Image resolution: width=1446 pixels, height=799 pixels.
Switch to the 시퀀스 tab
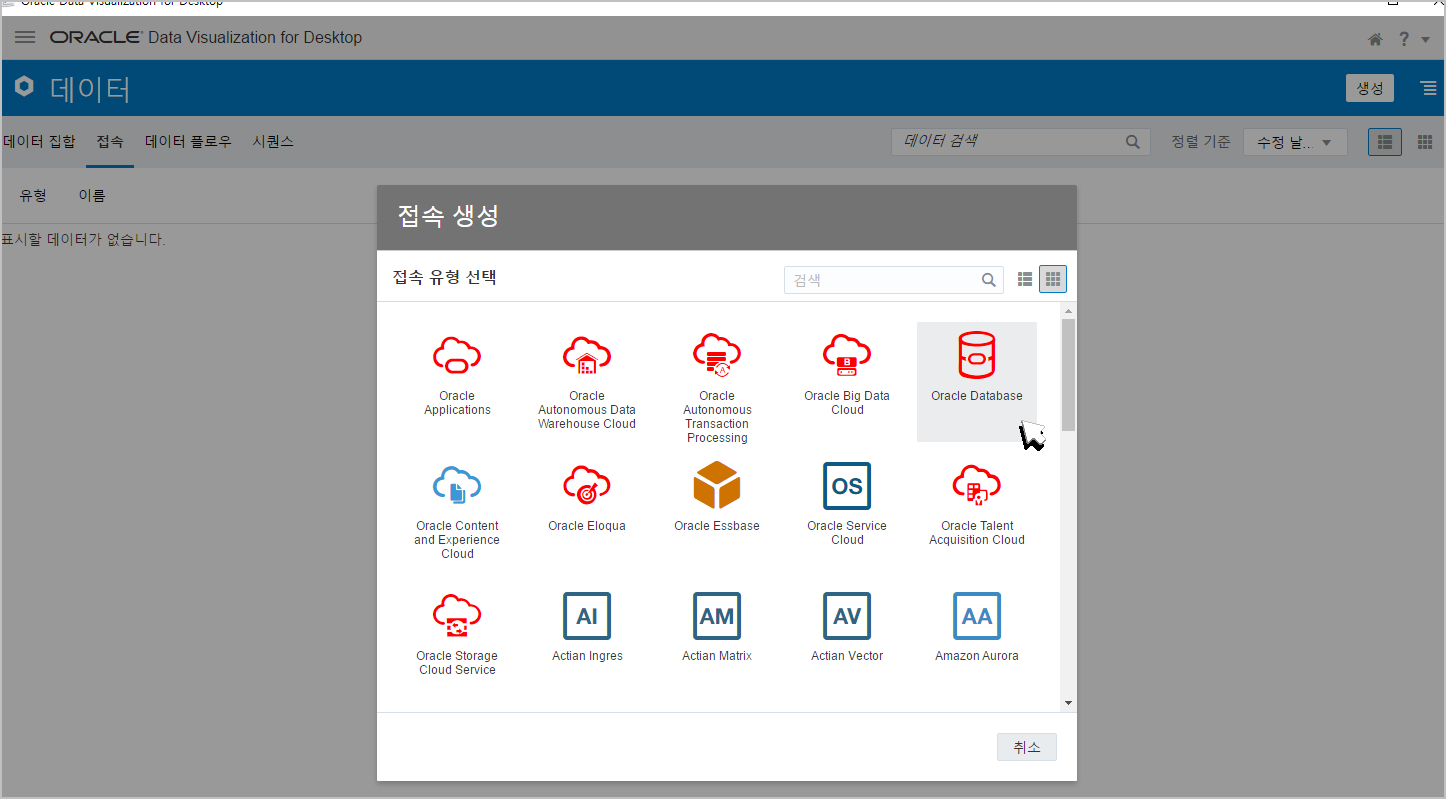coord(273,141)
